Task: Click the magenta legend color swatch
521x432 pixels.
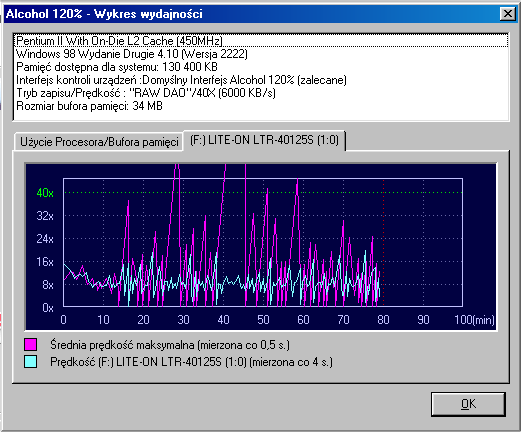Action: 30,344
